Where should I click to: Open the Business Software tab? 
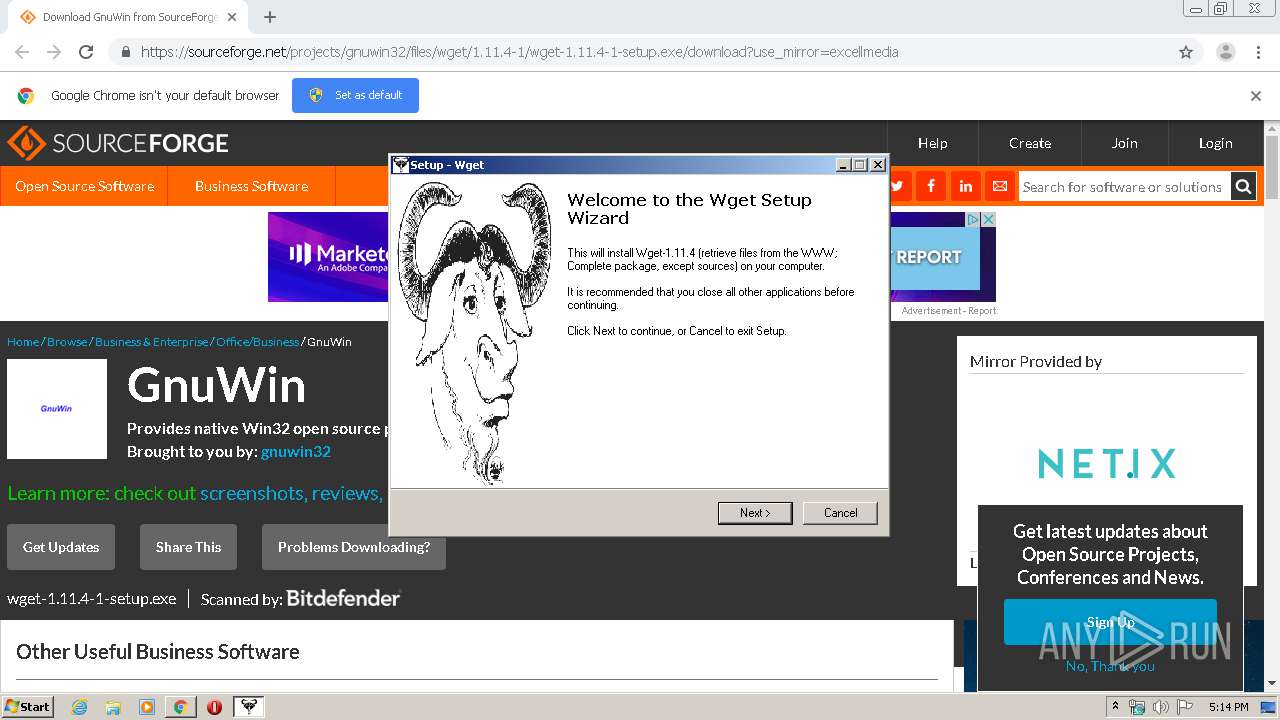(x=251, y=186)
